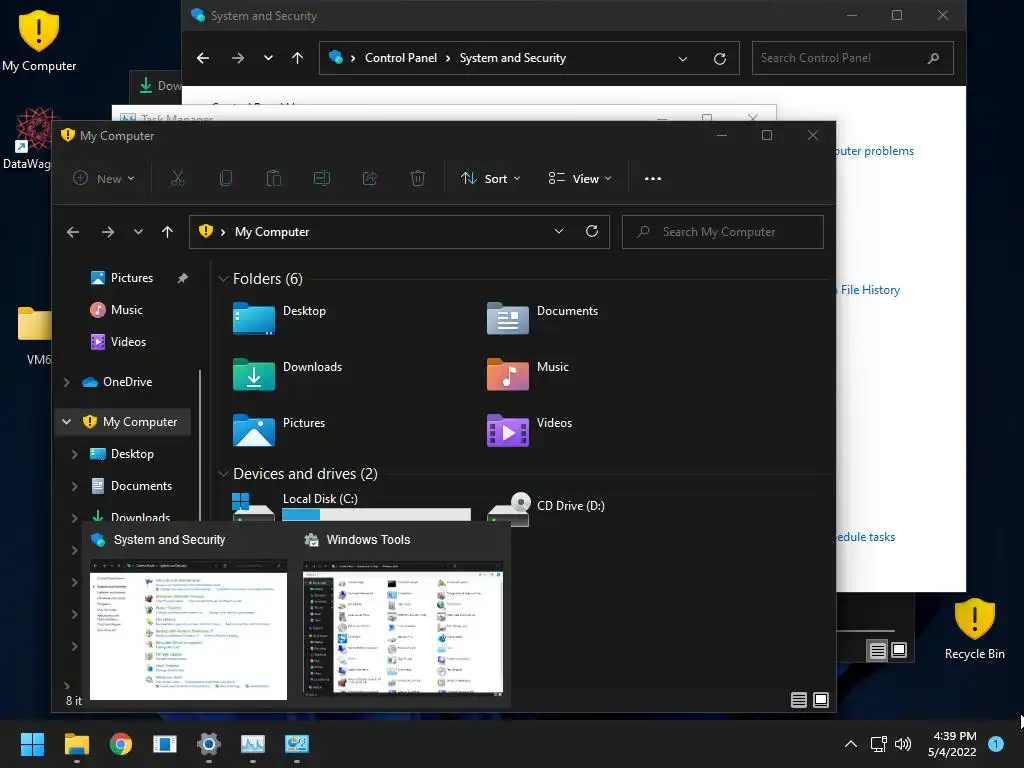Image resolution: width=1024 pixels, height=768 pixels.
Task: Open Control Panel address bar dropdown
Action: [x=683, y=58]
